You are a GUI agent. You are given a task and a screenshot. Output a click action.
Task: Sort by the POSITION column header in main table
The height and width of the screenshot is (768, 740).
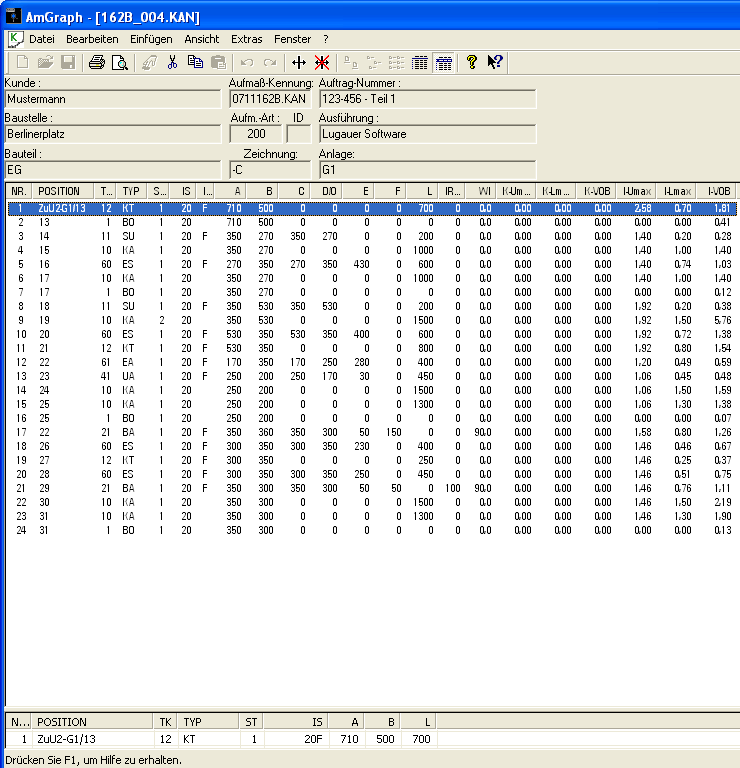[63, 191]
